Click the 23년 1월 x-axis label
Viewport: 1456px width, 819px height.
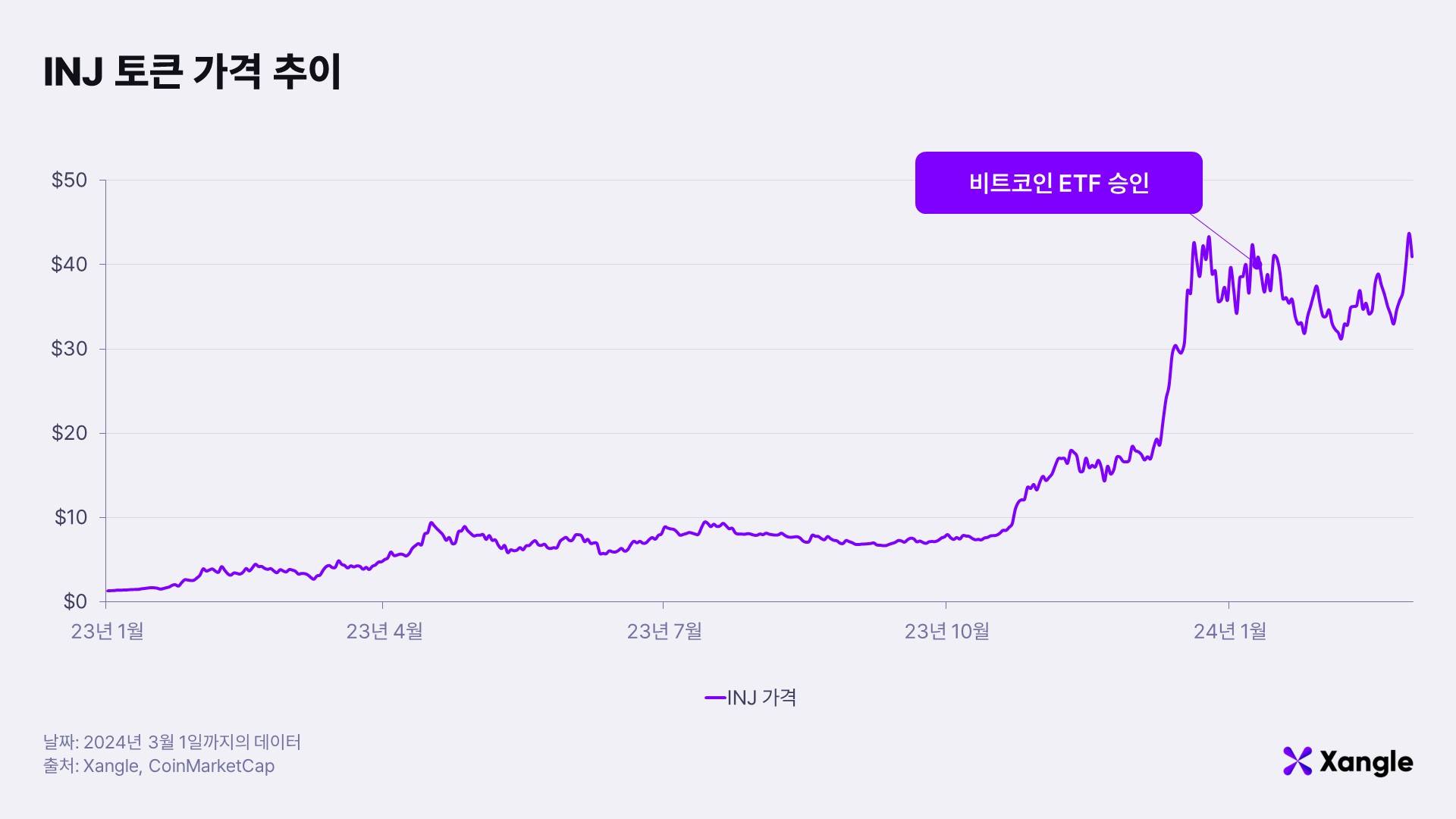click(107, 631)
